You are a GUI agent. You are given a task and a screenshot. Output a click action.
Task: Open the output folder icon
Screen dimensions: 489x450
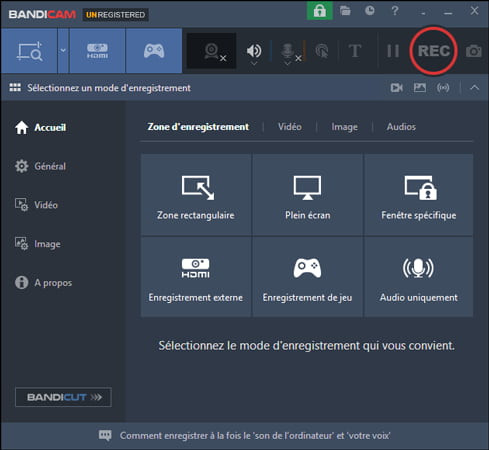(x=345, y=11)
